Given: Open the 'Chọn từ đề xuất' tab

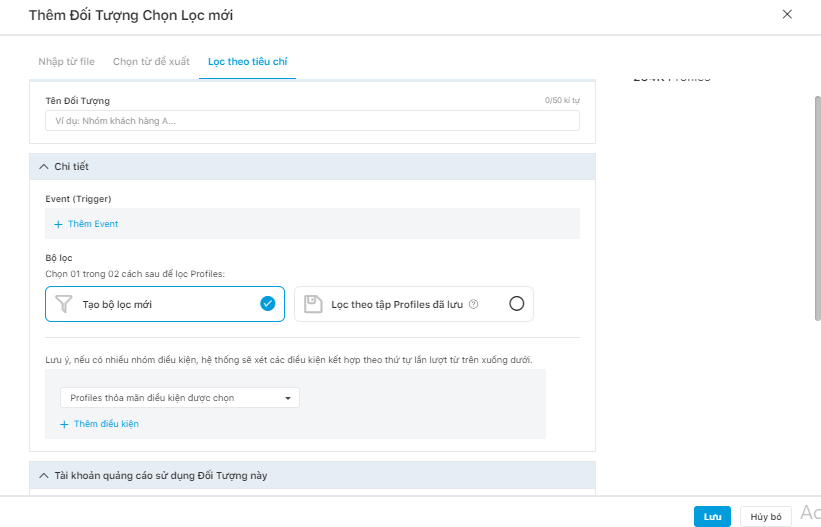Looking at the screenshot, I should (x=151, y=62).
